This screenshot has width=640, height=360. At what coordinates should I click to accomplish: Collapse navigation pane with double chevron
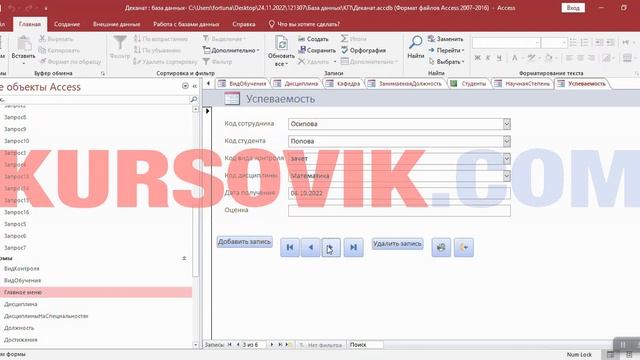pyautogui.click(x=195, y=86)
